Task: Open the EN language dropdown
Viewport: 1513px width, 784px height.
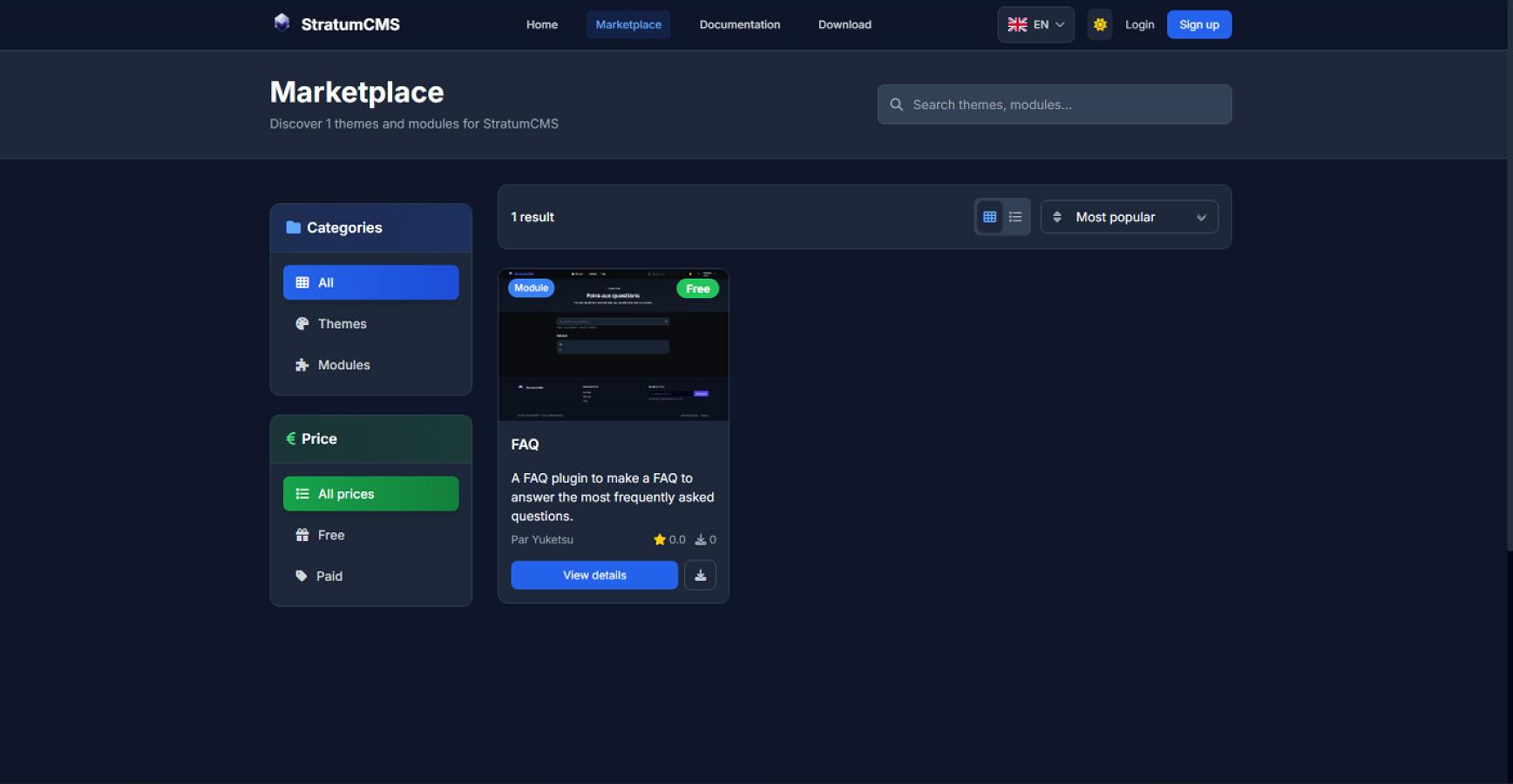Action: (x=1035, y=24)
